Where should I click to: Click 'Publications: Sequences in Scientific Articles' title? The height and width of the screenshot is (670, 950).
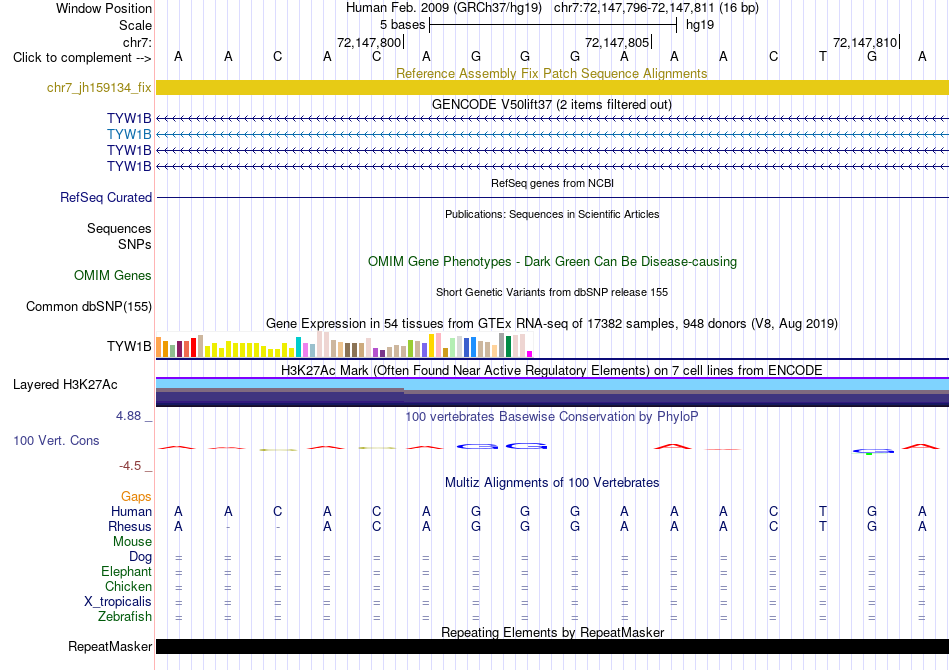pos(552,214)
